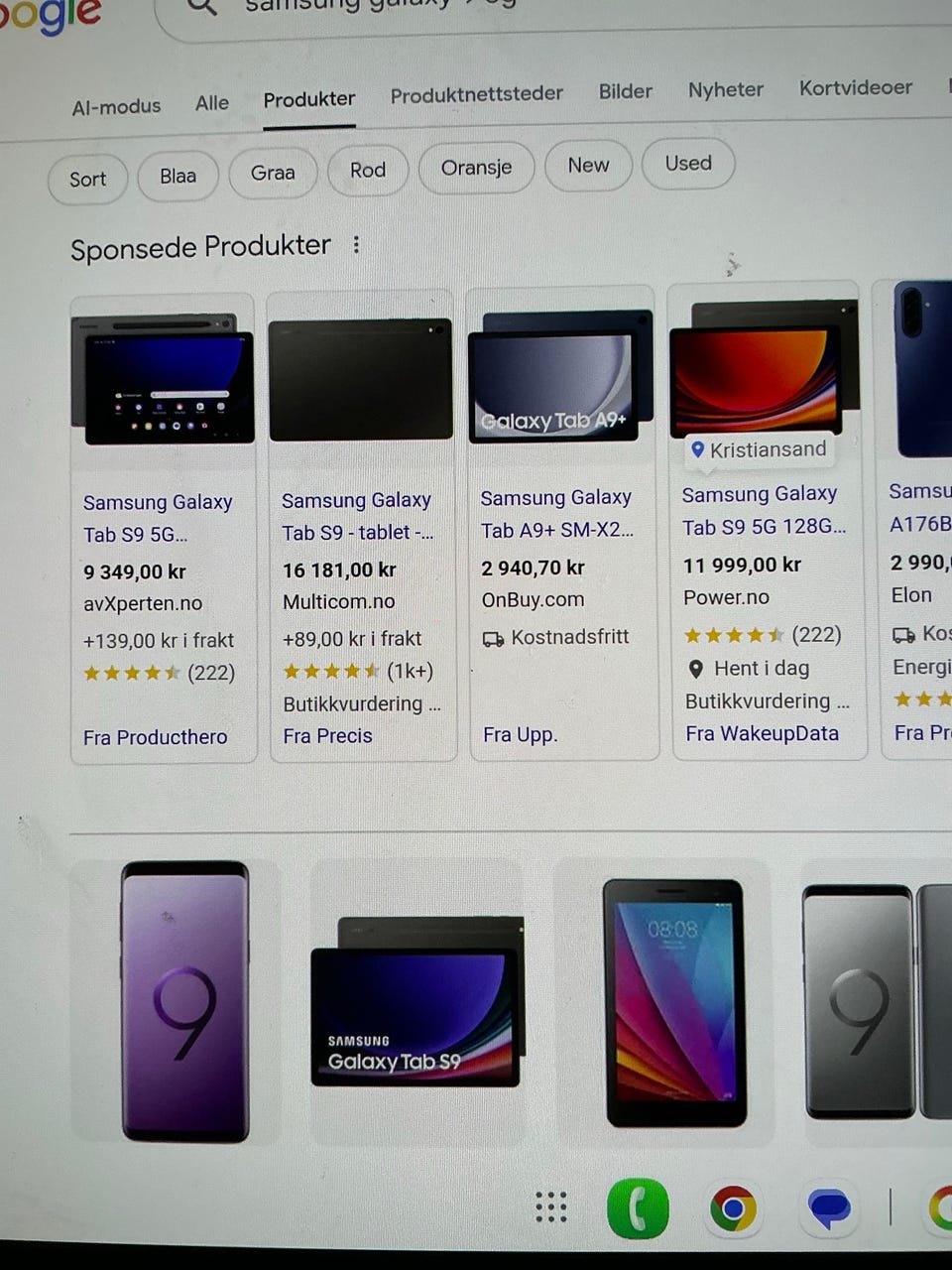952x1270 pixels.
Task: Open Samsung Galaxy Tab S9 5G 128G... link
Action: (763, 509)
